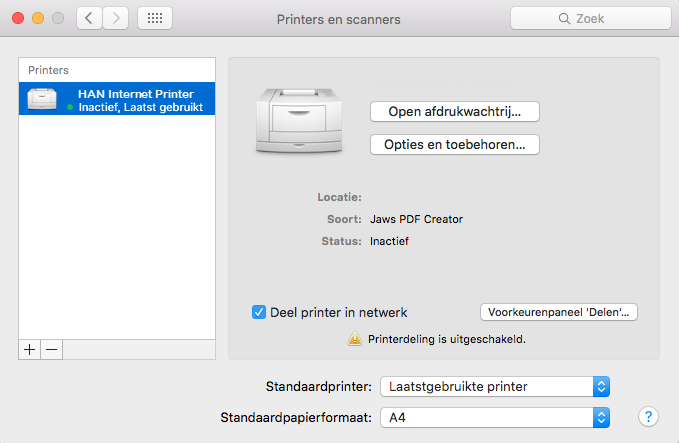Click 'Opties en toebehoren…' button
Viewport: 679px width, 443px height.
click(455, 145)
